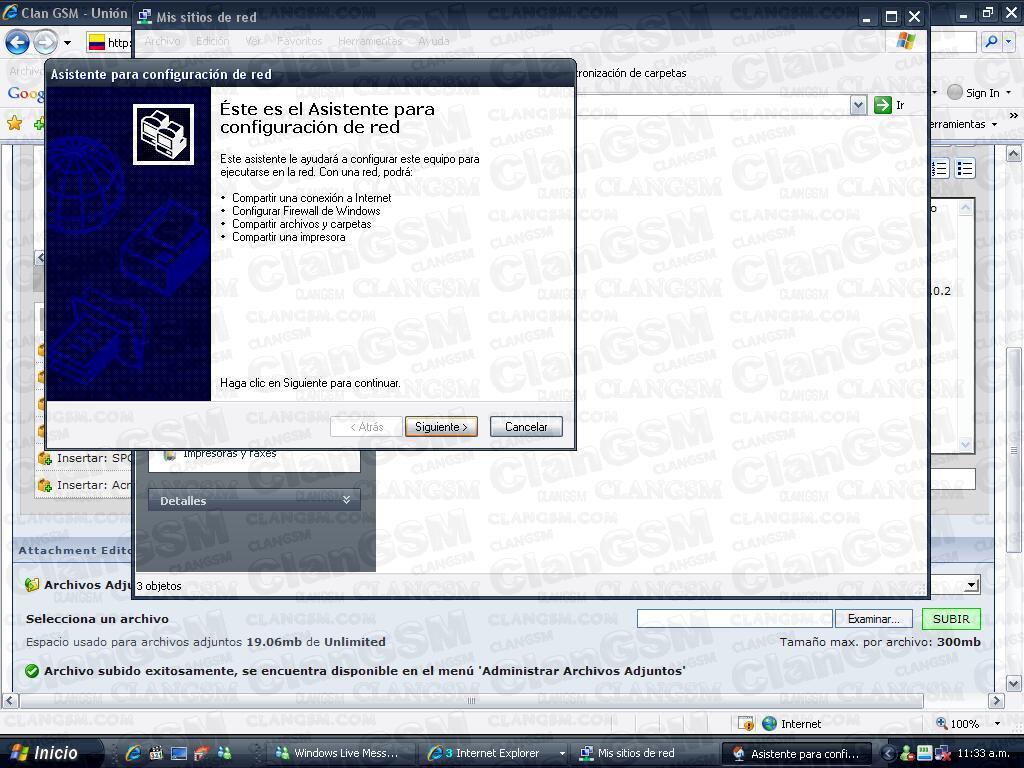The width and height of the screenshot is (1024, 768).
Task: Cancel the network configuration wizard
Action: [x=526, y=426]
